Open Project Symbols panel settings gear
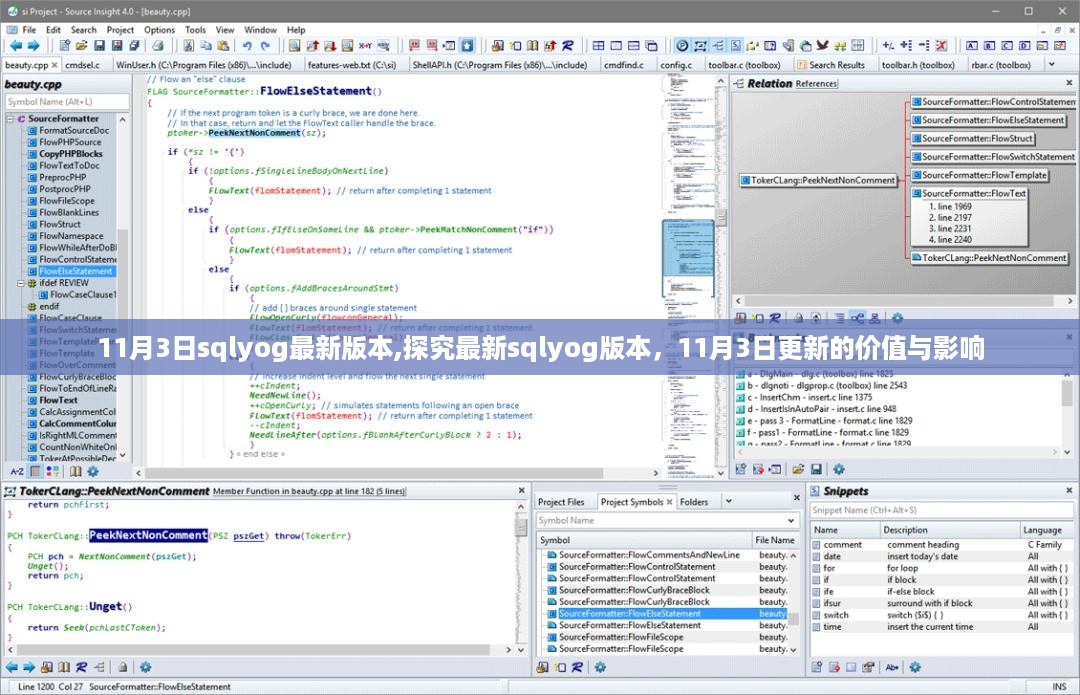Screen dimensions: 1080x695 (600, 667)
